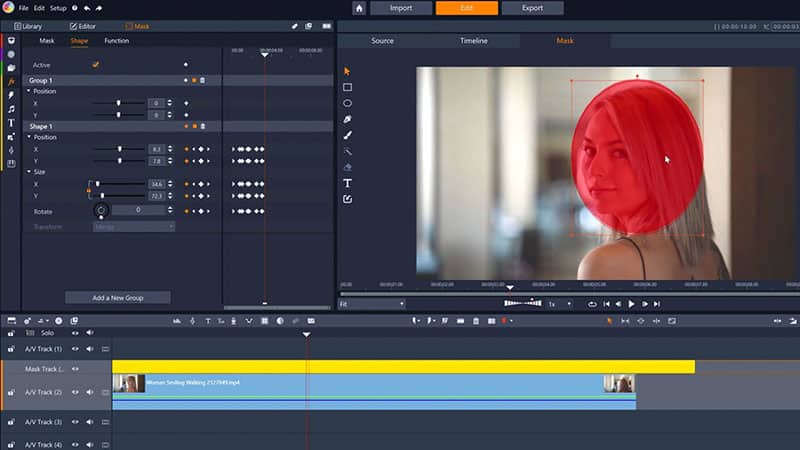The width and height of the screenshot is (800, 450).
Task: Open the File menu
Action: point(23,8)
